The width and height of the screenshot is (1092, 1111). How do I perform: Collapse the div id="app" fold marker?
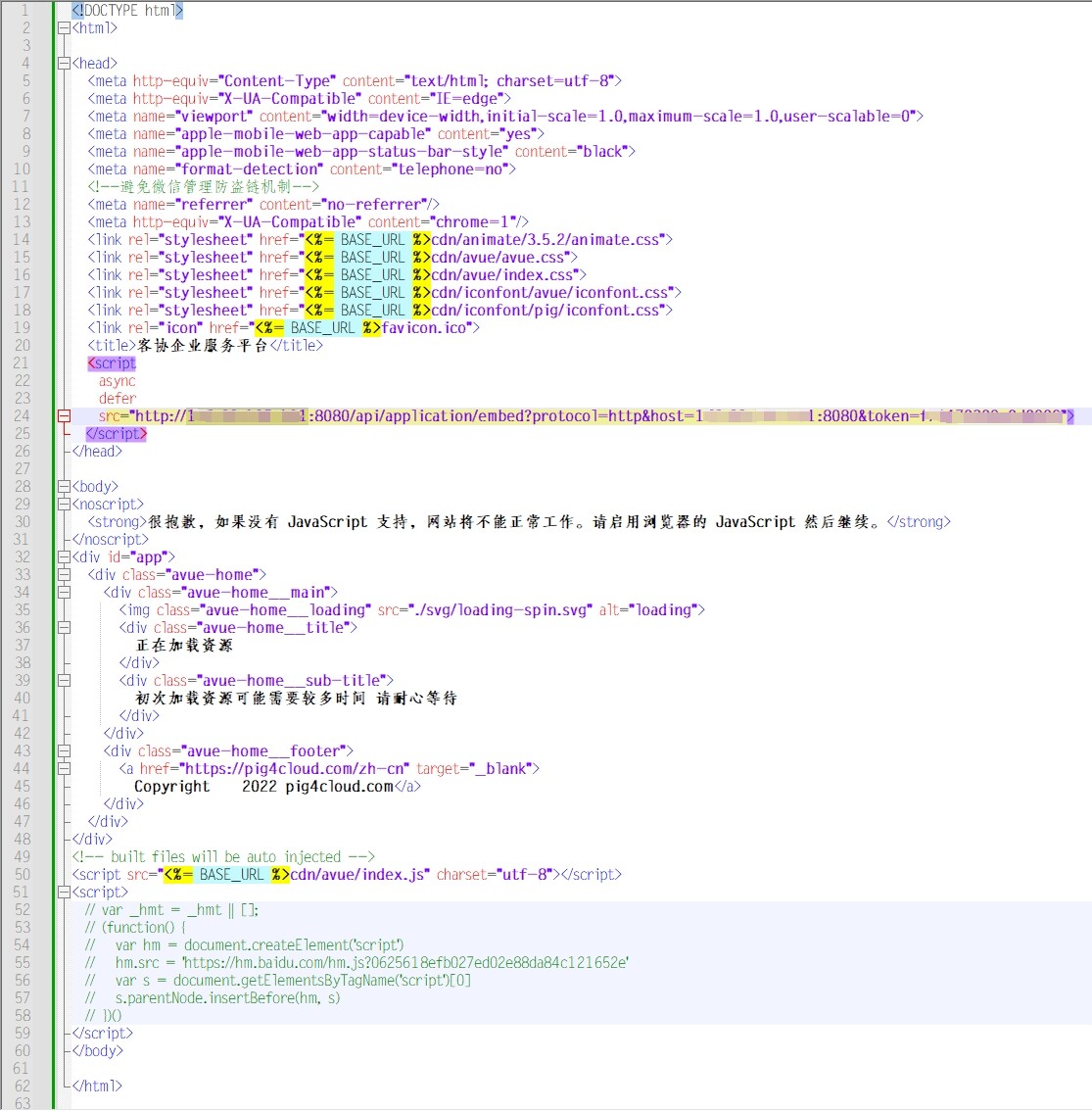tap(64, 556)
